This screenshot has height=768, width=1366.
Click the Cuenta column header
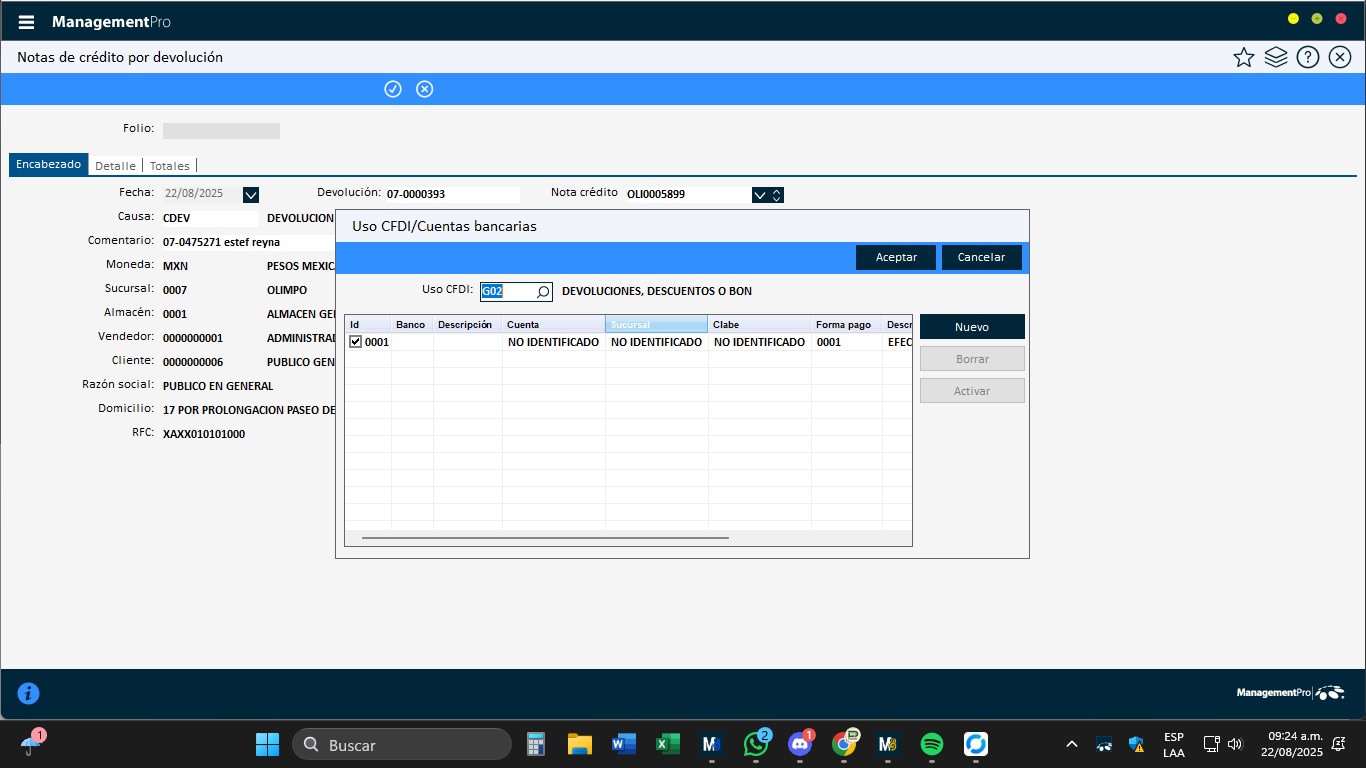point(553,325)
